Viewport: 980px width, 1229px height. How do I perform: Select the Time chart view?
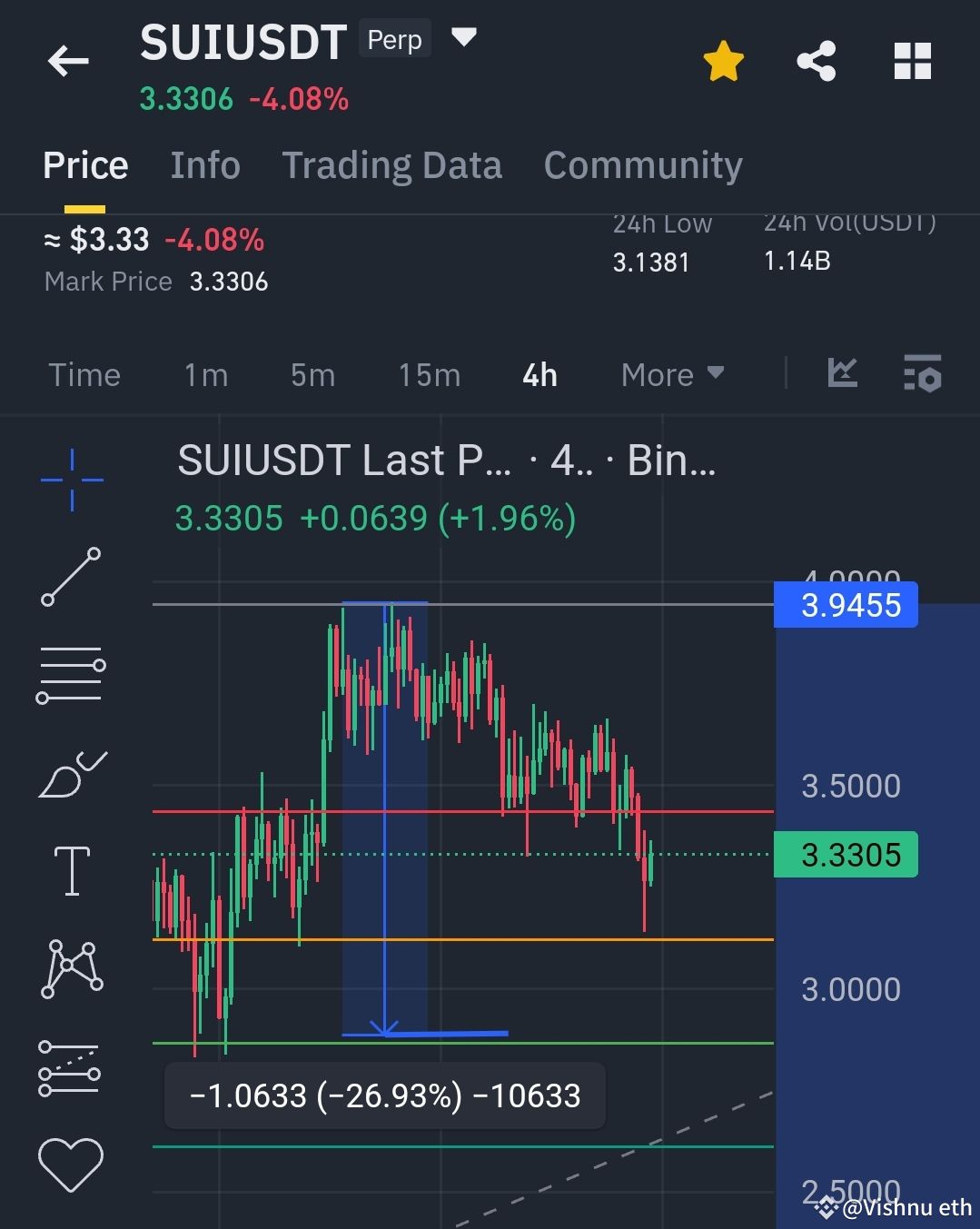[x=84, y=374]
